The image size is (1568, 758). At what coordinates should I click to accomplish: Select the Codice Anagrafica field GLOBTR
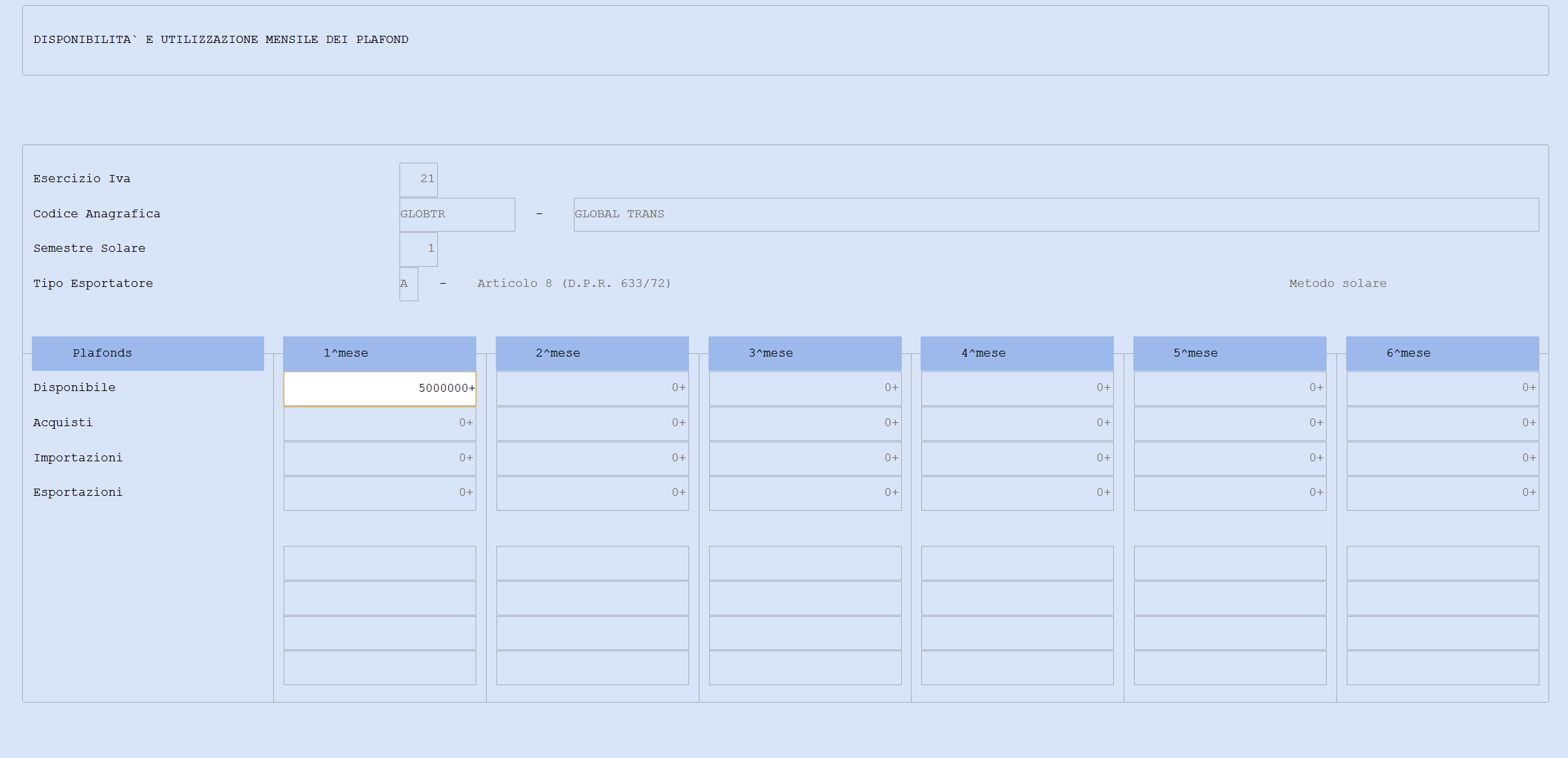click(x=457, y=215)
